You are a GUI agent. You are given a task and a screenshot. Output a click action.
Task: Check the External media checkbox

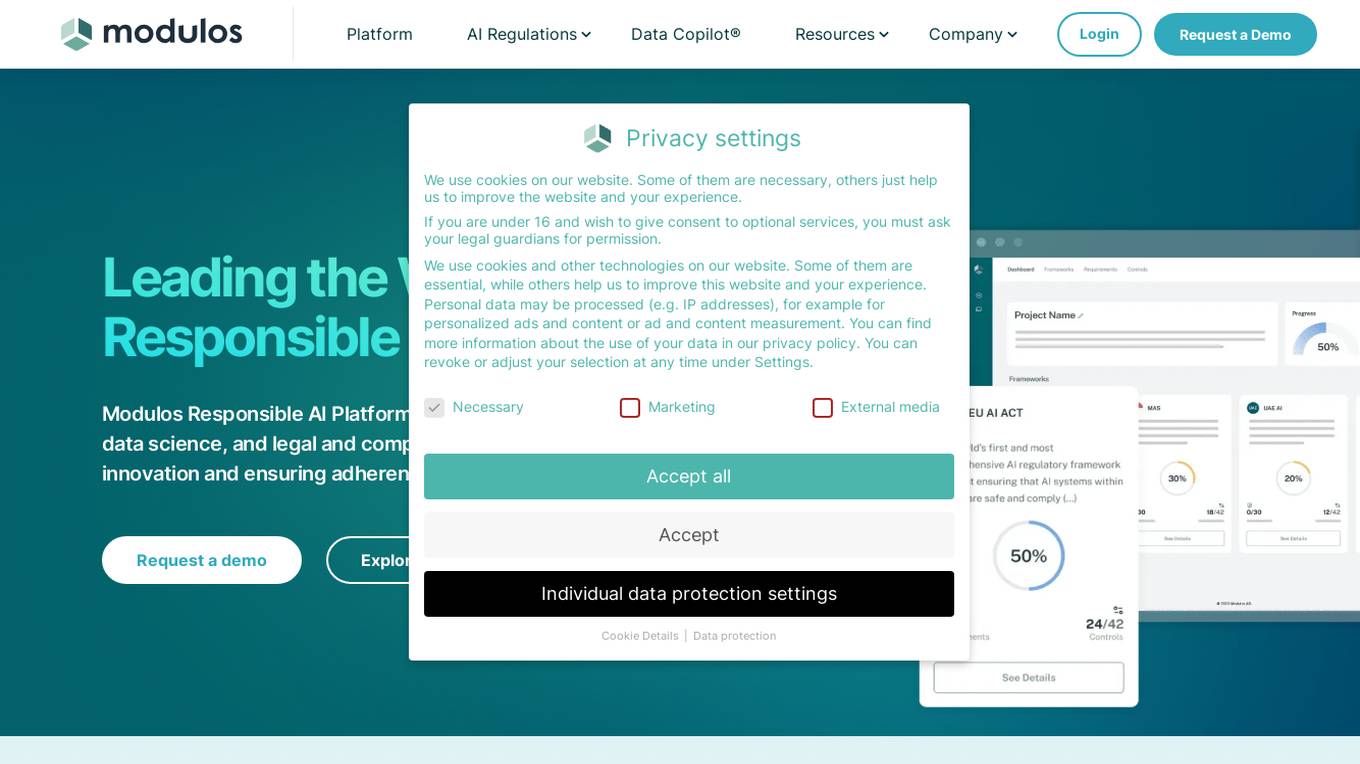[x=823, y=408]
